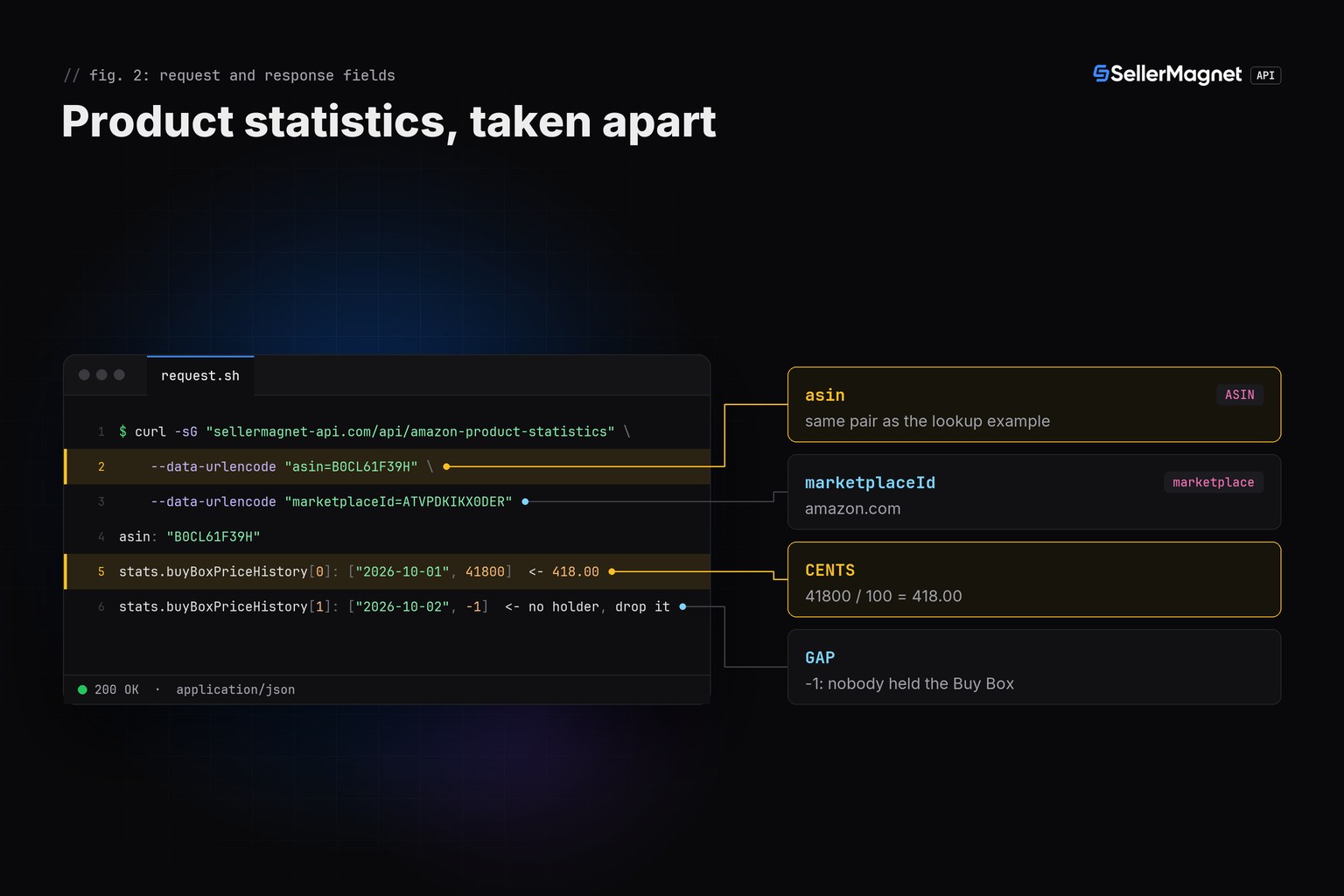
Task: Click the "<- 418.00" code comment
Action: (563, 571)
